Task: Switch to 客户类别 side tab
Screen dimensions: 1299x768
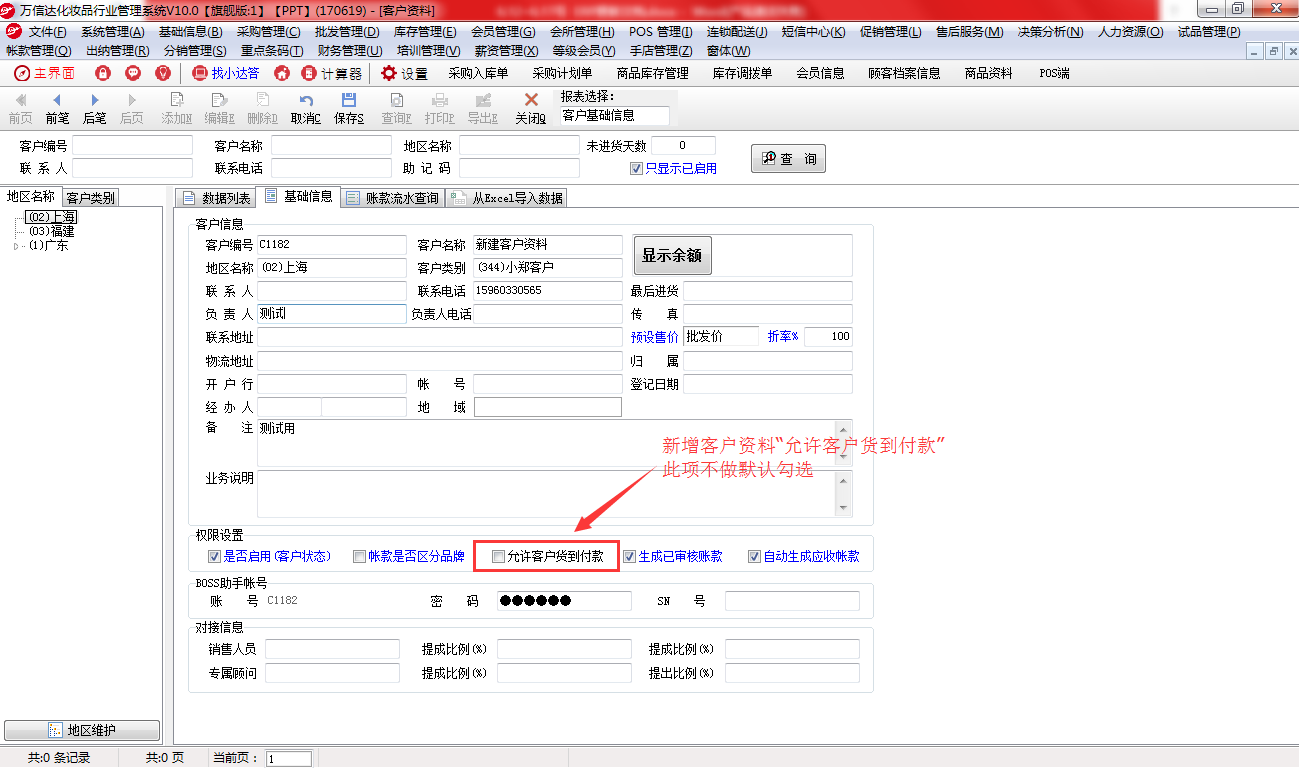Action: [x=91, y=198]
